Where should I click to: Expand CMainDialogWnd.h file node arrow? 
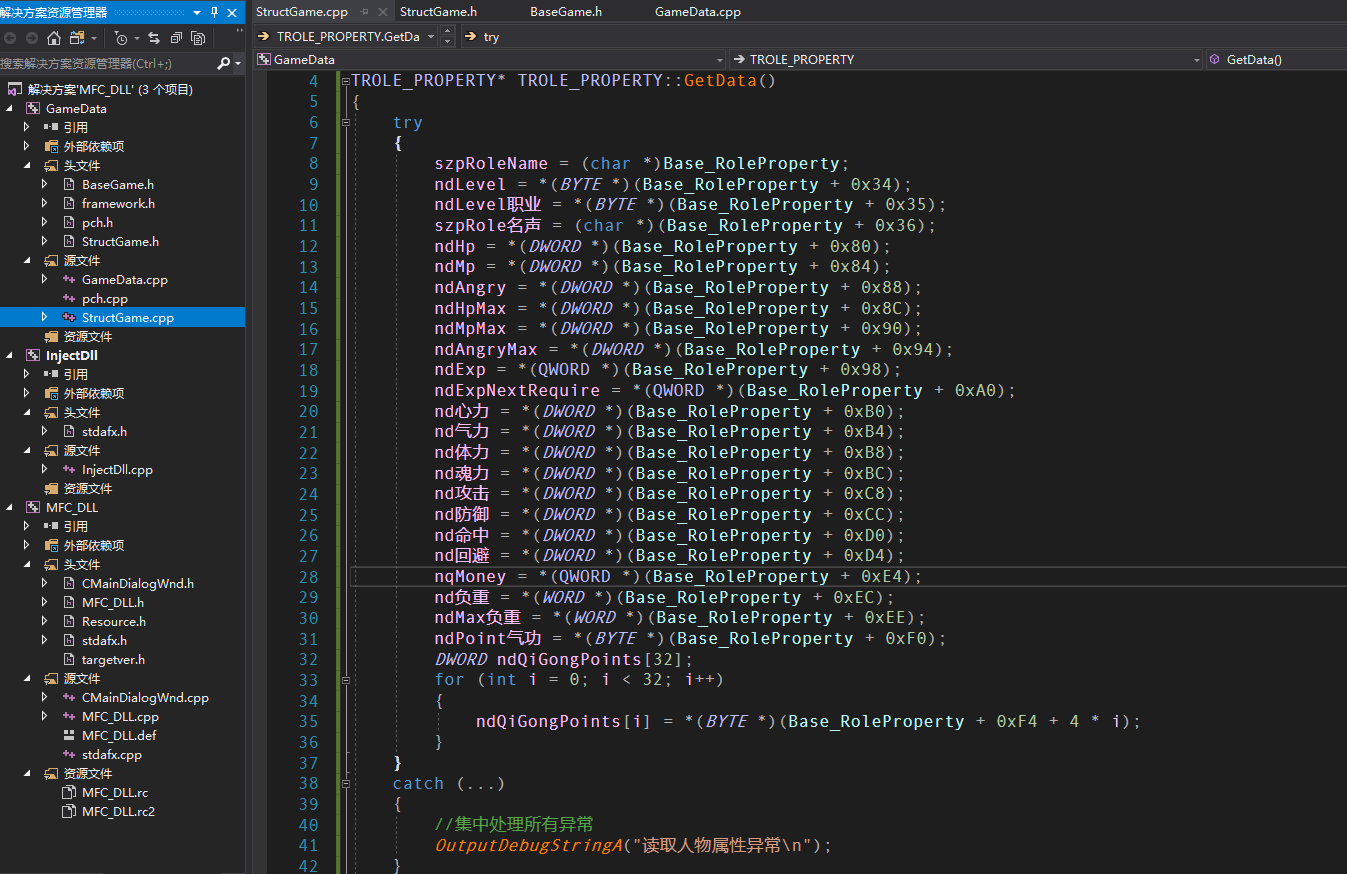point(45,583)
